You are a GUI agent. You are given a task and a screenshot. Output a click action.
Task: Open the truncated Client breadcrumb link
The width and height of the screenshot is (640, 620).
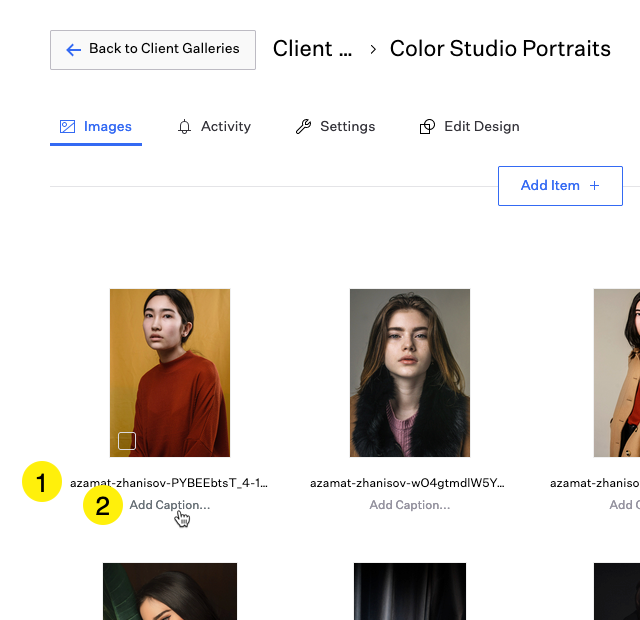(x=312, y=49)
